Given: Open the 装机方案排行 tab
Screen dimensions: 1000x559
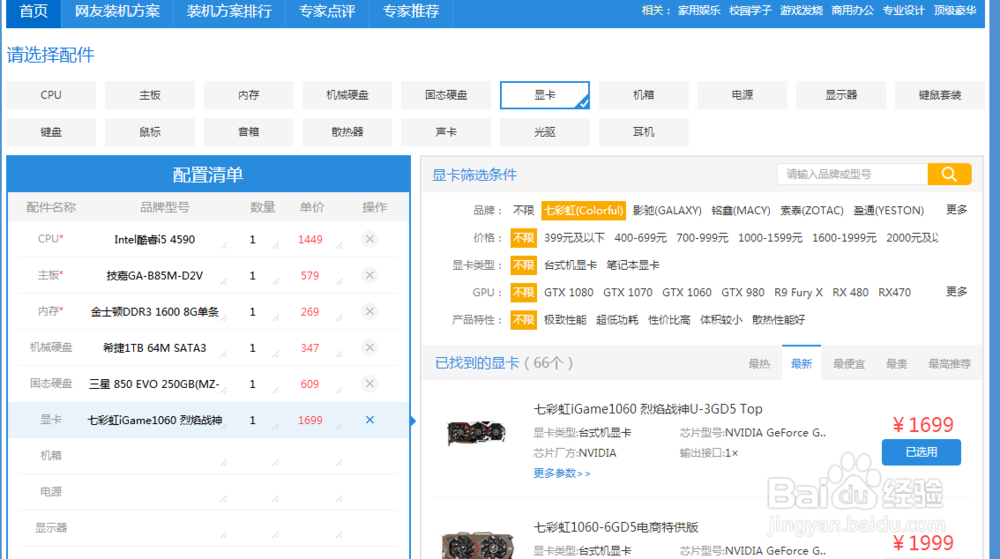Looking at the screenshot, I should pyautogui.click(x=229, y=11).
